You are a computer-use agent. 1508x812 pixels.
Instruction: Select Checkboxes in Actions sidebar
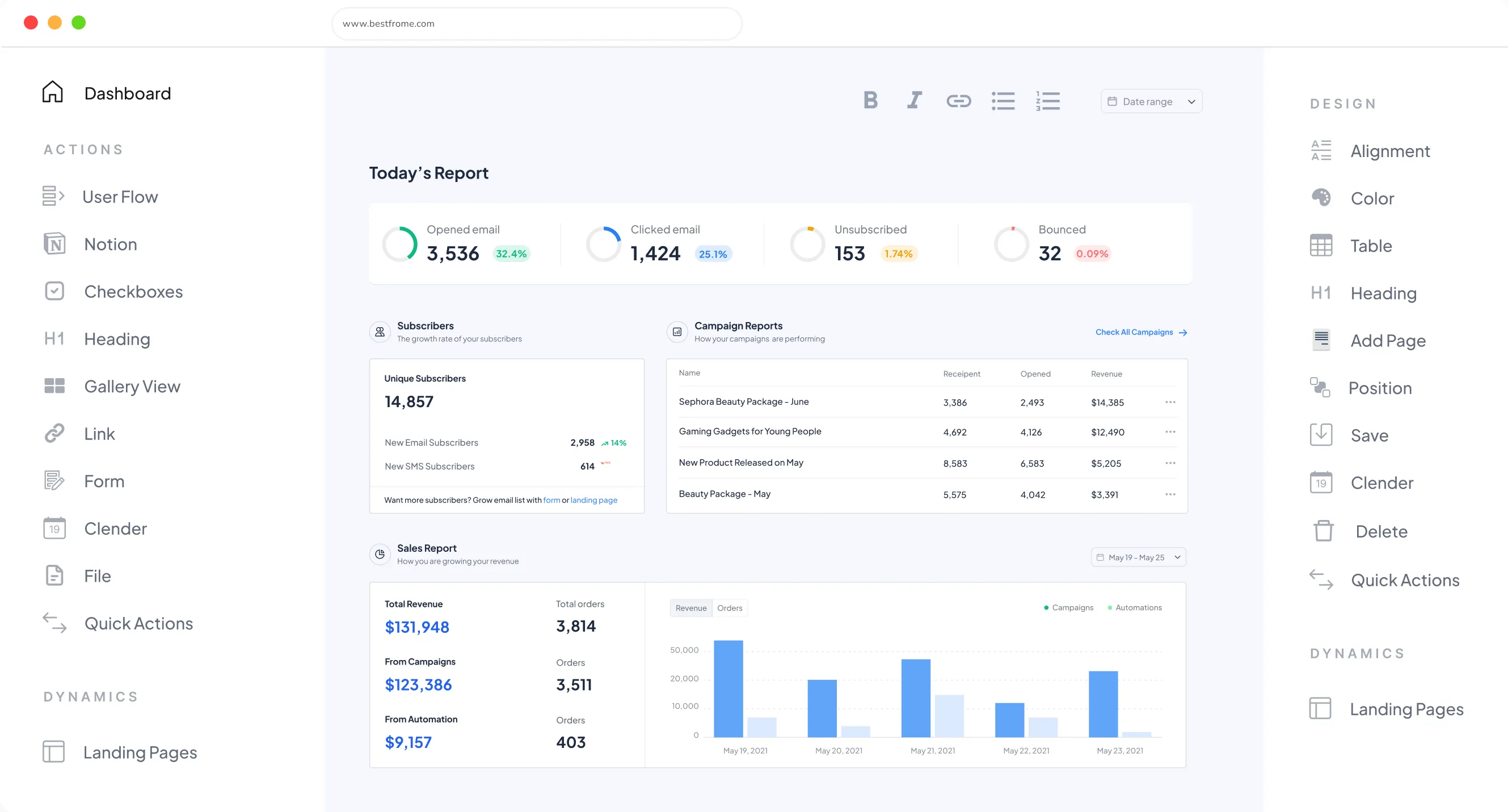(133, 291)
